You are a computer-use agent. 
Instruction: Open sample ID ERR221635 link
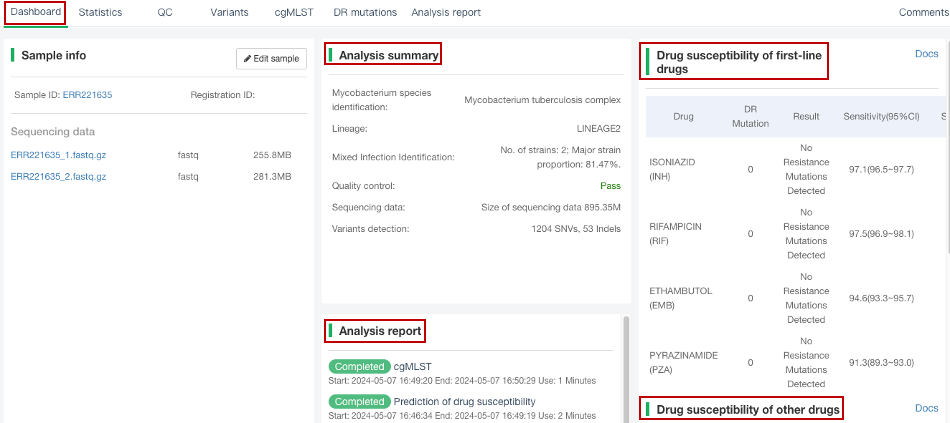coord(87,95)
